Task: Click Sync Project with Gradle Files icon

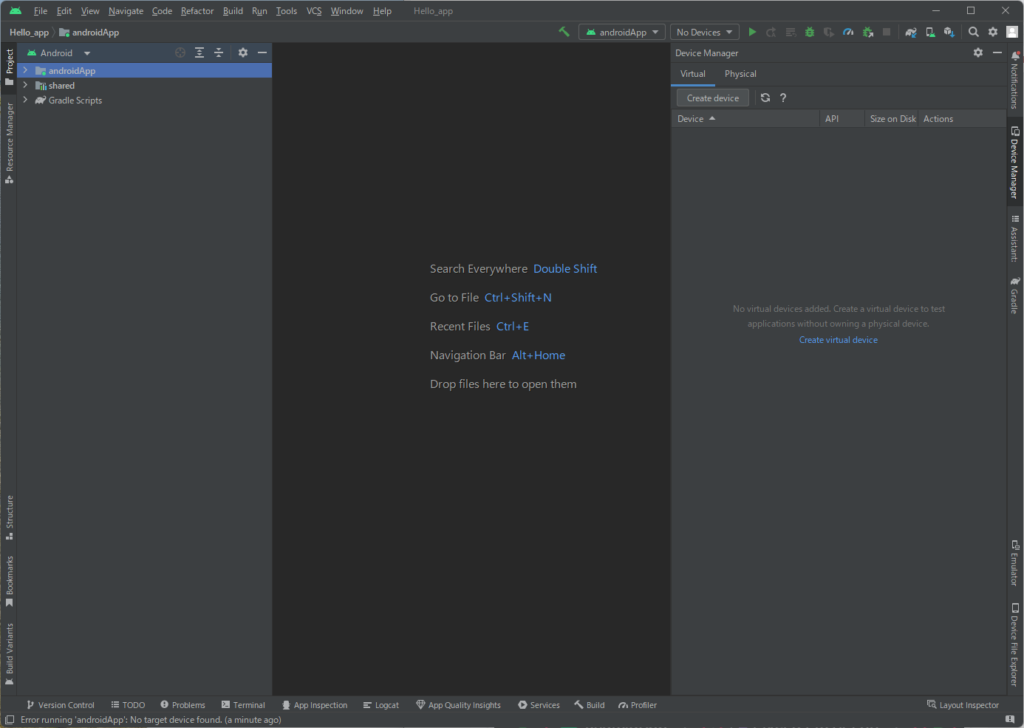Action: point(911,32)
